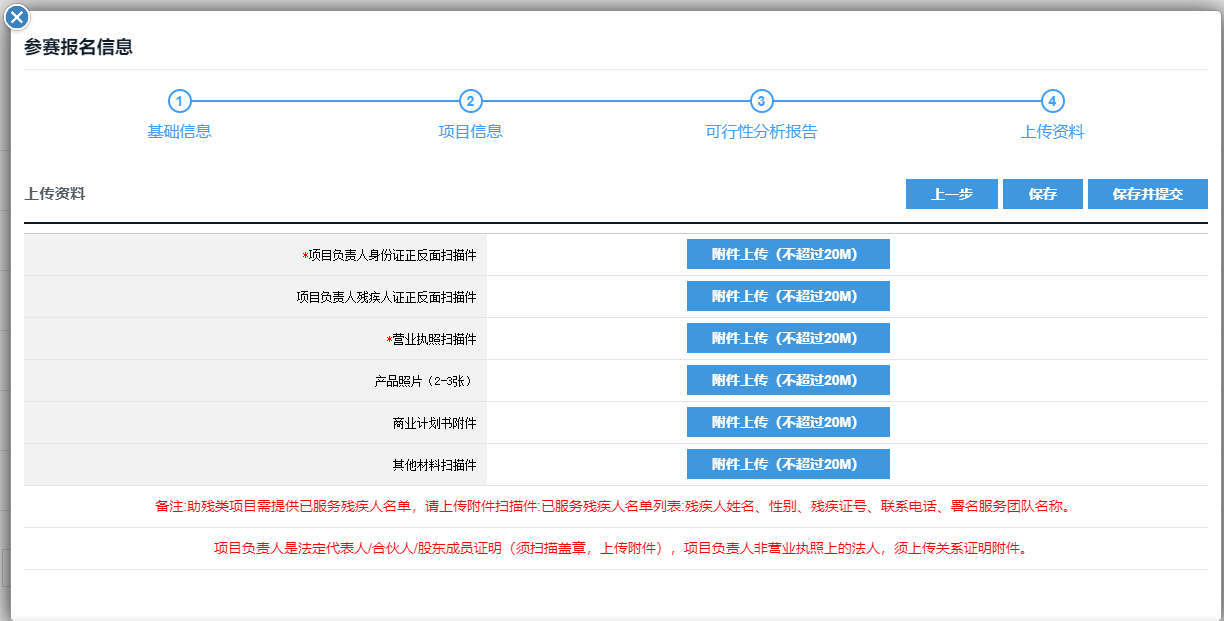
Task: Open the 基础信息 step label
Action: point(179,132)
